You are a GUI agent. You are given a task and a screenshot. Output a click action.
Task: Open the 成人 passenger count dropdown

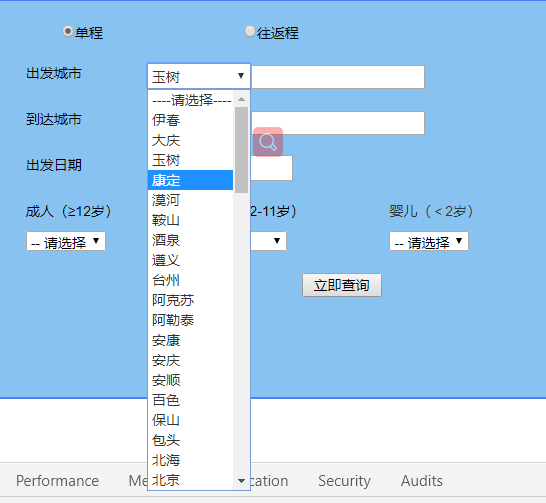66,241
